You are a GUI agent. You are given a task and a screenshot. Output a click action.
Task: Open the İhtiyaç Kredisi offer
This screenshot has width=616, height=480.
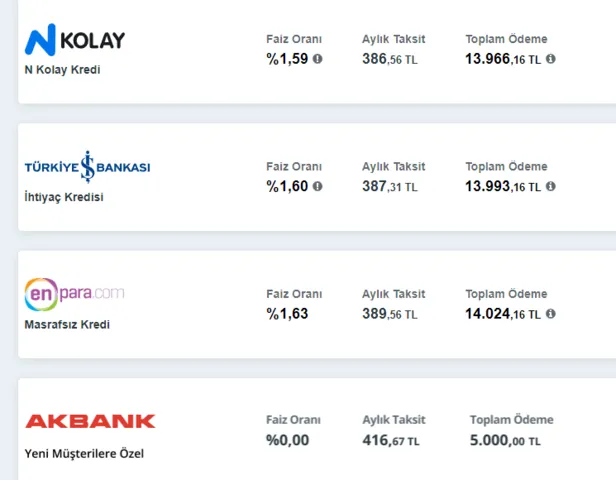coord(64,197)
